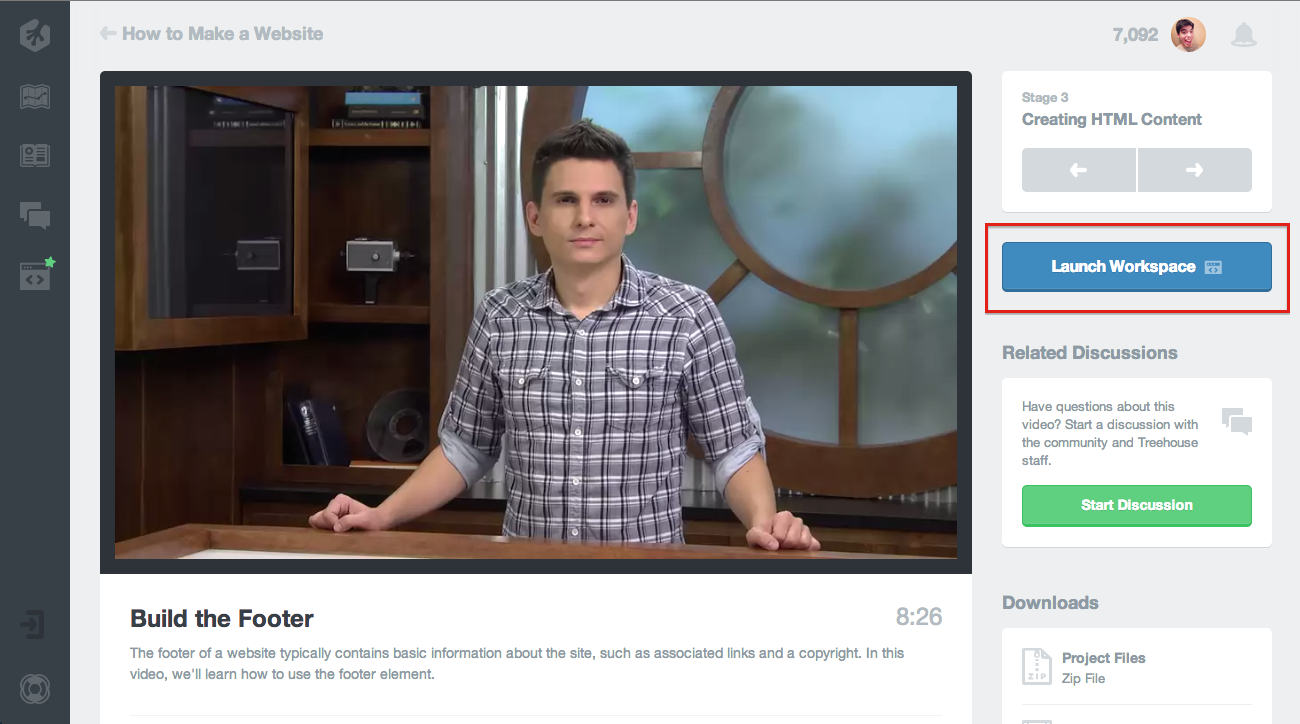This screenshot has height=724, width=1300.
Task: Click the Downloads heading
Action: pos(1050,603)
